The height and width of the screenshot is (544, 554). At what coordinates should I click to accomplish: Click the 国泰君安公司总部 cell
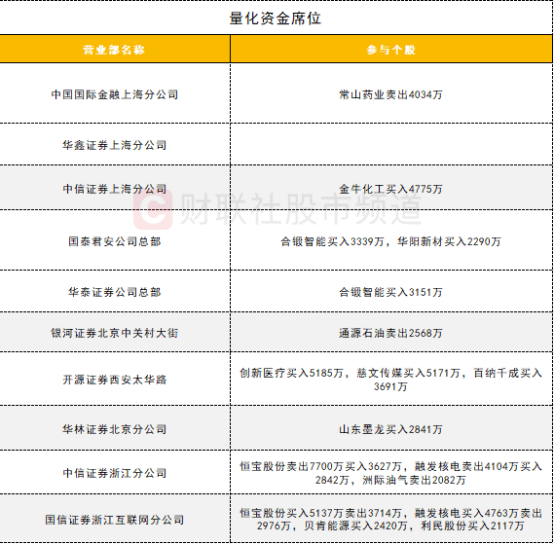pos(114,241)
